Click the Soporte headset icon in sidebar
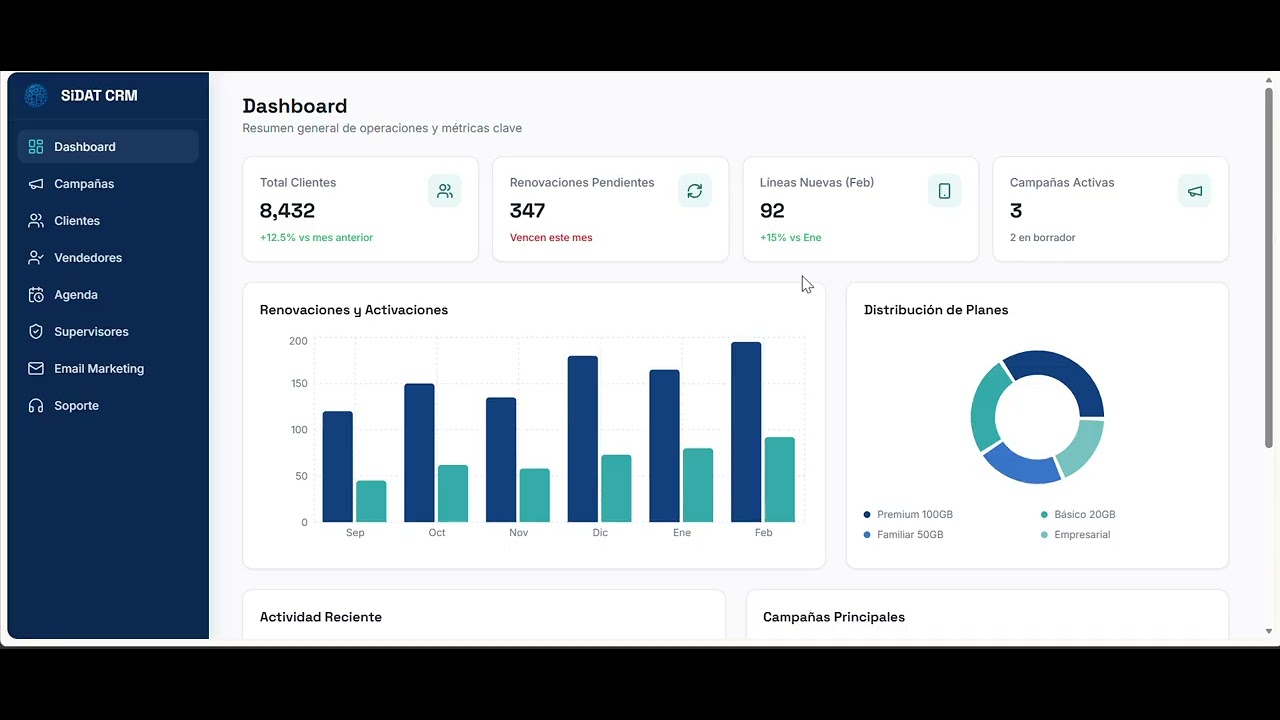The image size is (1280, 720). point(36,406)
